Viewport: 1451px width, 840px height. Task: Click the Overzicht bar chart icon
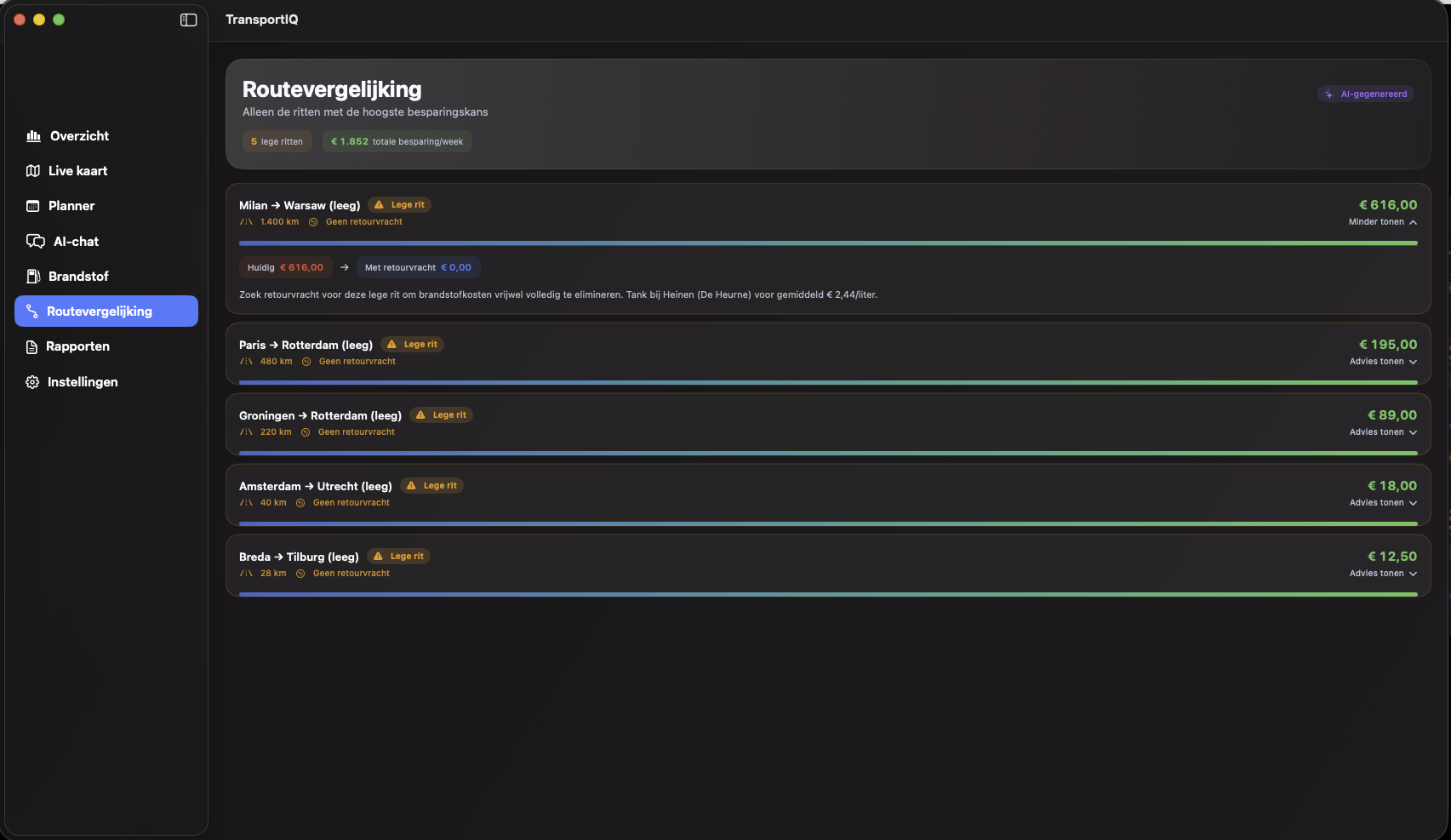34,136
